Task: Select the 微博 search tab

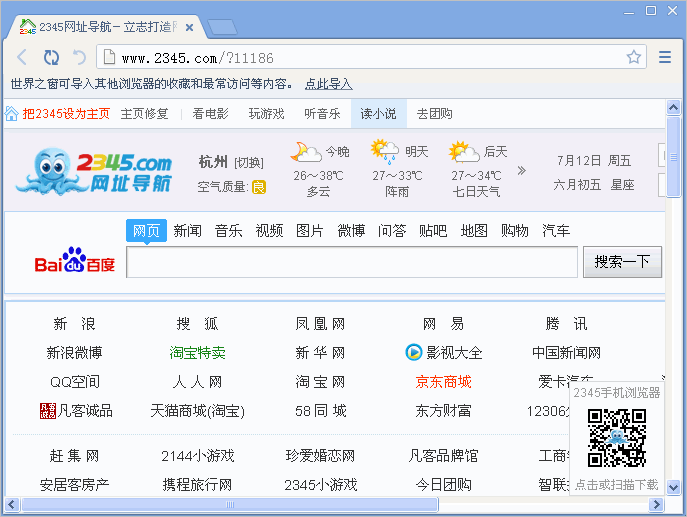Action: point(351,230)
